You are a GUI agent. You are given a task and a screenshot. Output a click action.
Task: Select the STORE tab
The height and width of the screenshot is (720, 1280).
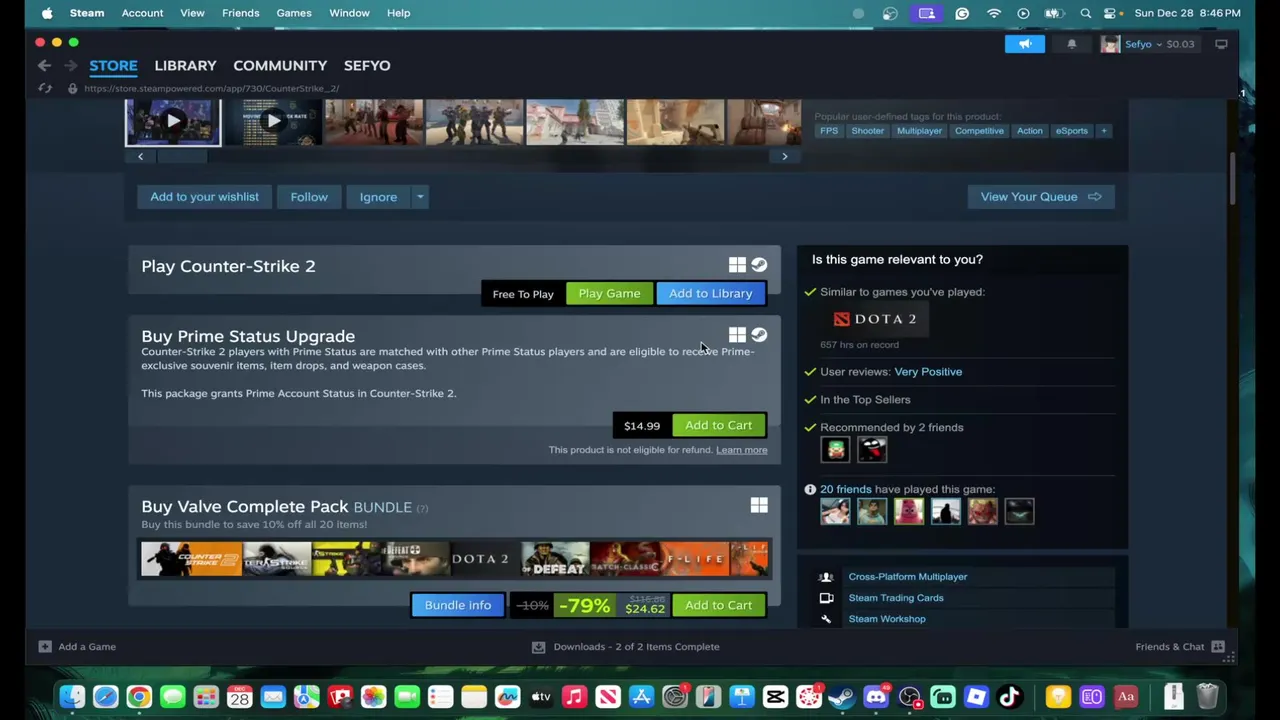[113, 65]
